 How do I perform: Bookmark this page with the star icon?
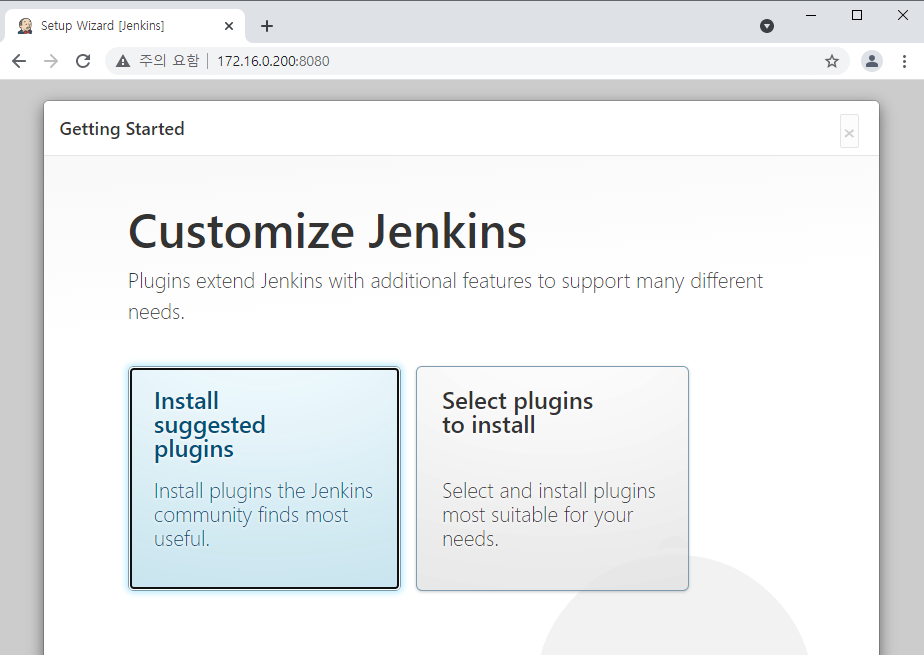click(x=831, y=61)
